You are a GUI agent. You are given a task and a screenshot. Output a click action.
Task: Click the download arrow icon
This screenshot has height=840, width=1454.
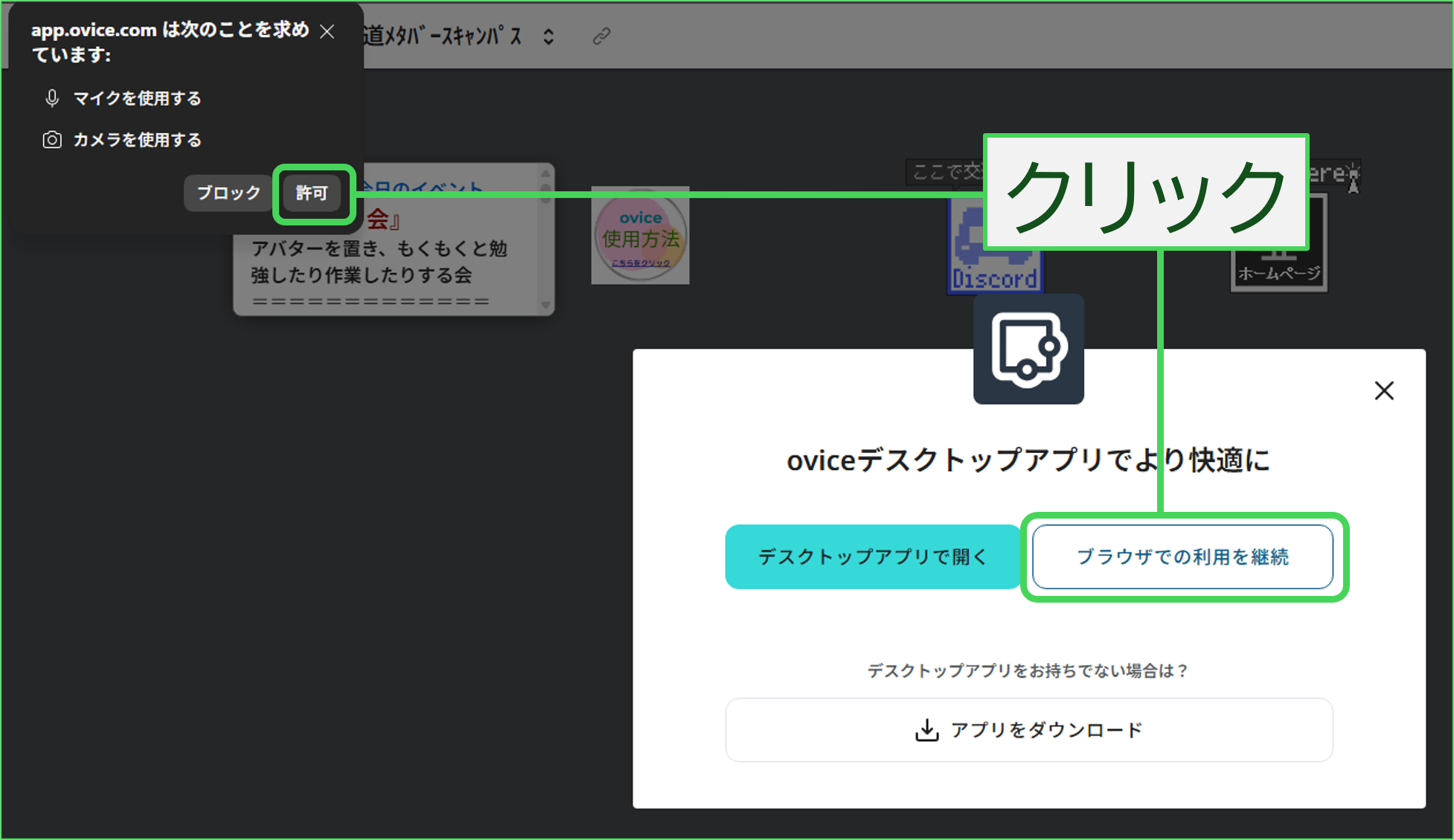[x=926, y=730]
